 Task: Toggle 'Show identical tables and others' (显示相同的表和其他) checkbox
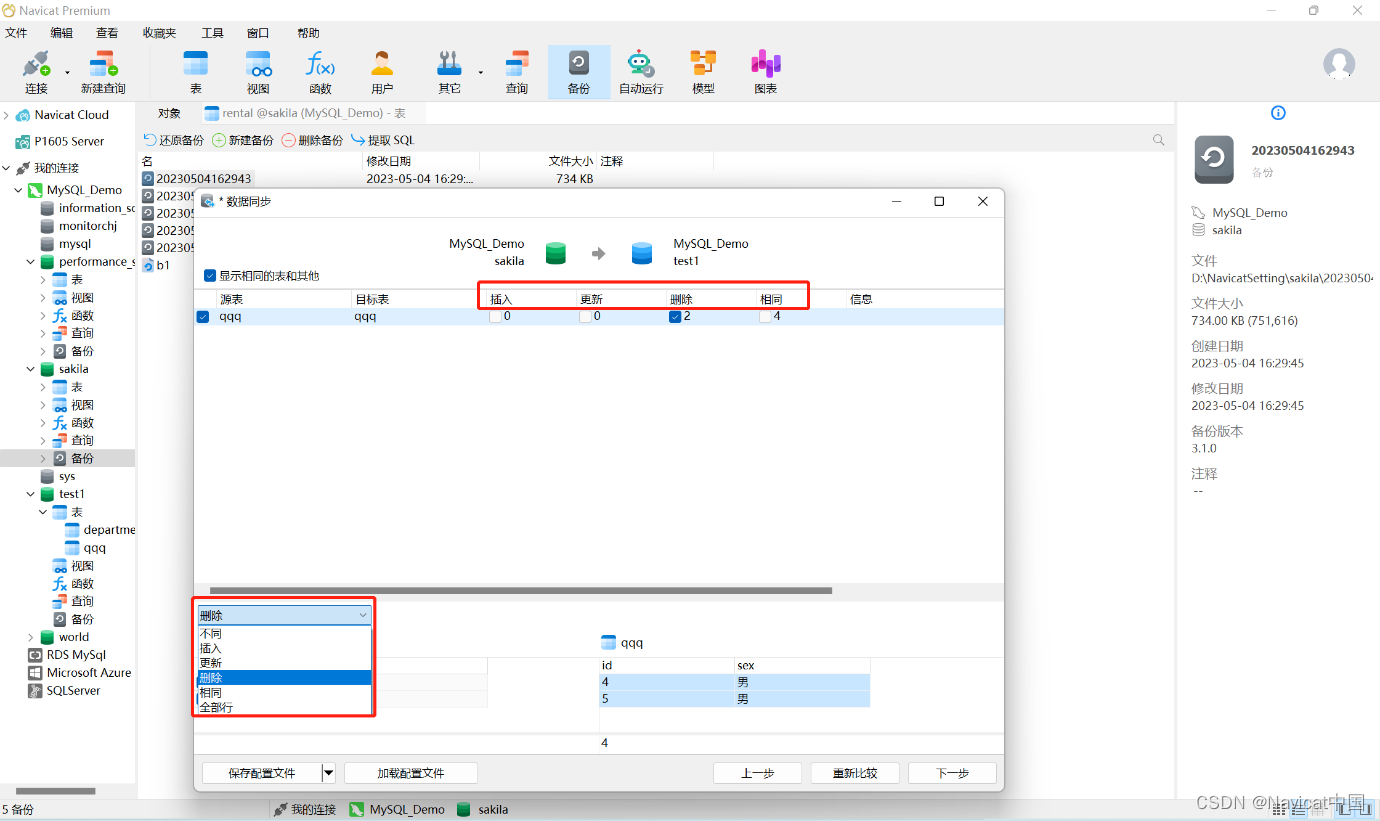point(209,275)
